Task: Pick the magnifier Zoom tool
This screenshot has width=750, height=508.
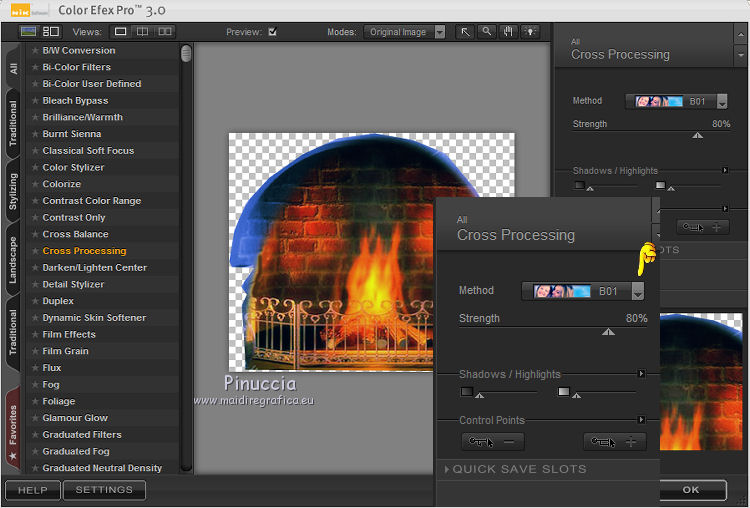Action: [486, 32]
